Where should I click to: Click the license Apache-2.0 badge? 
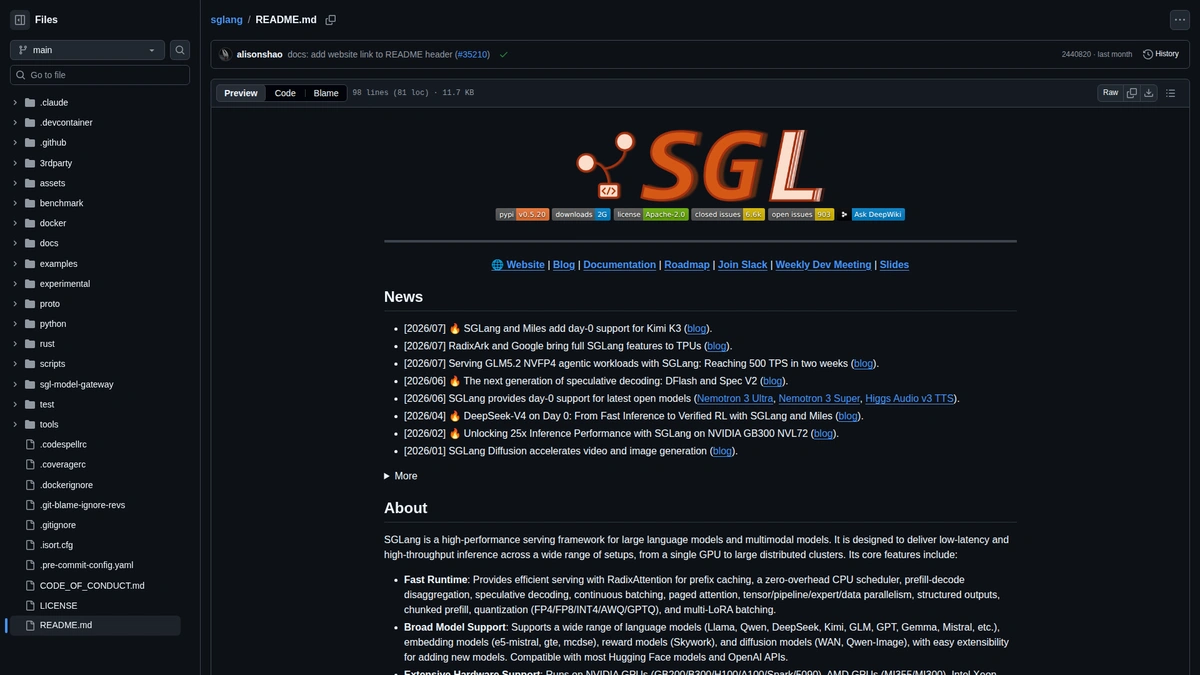pos(651,214)
